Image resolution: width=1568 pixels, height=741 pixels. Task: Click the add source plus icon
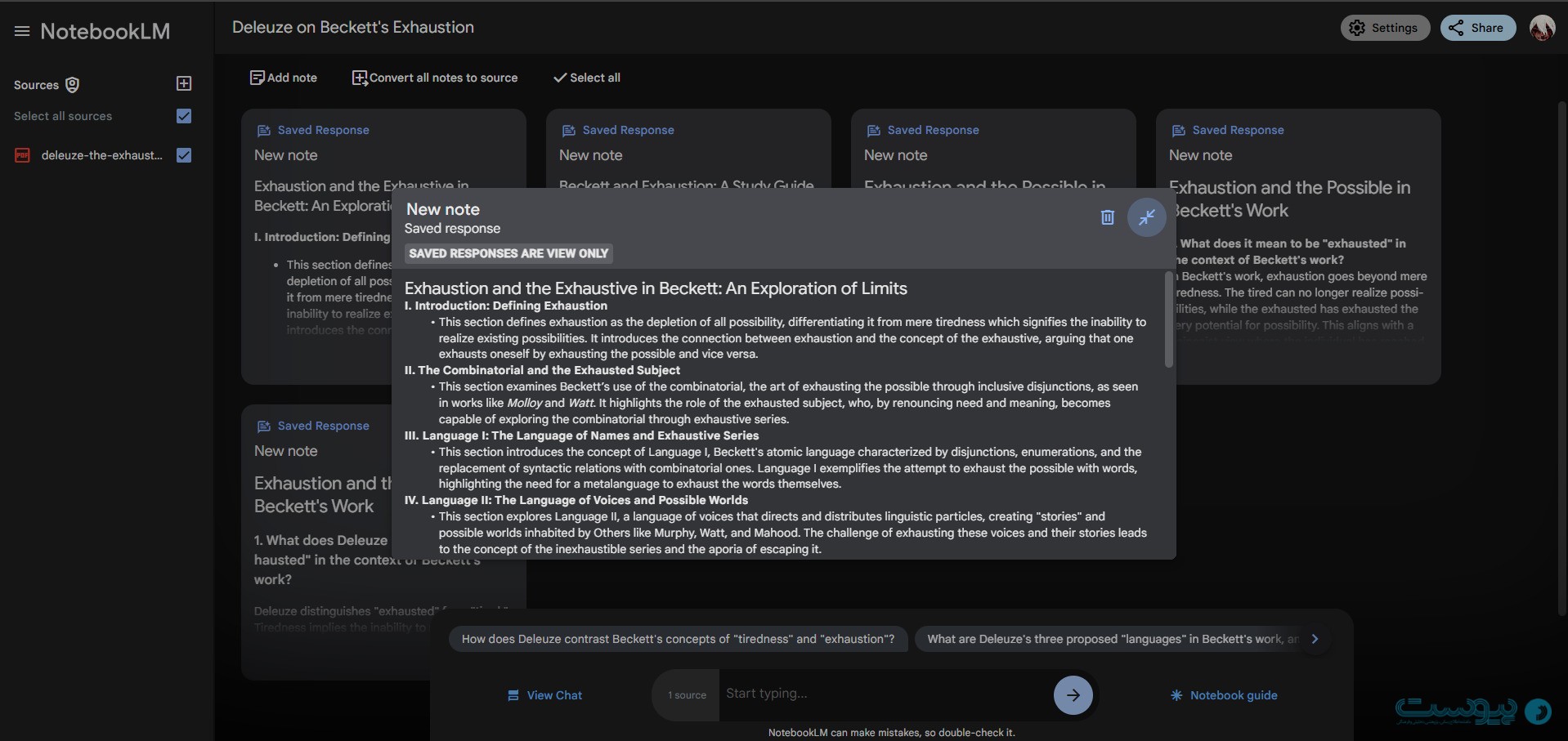(x=184, y=83)
